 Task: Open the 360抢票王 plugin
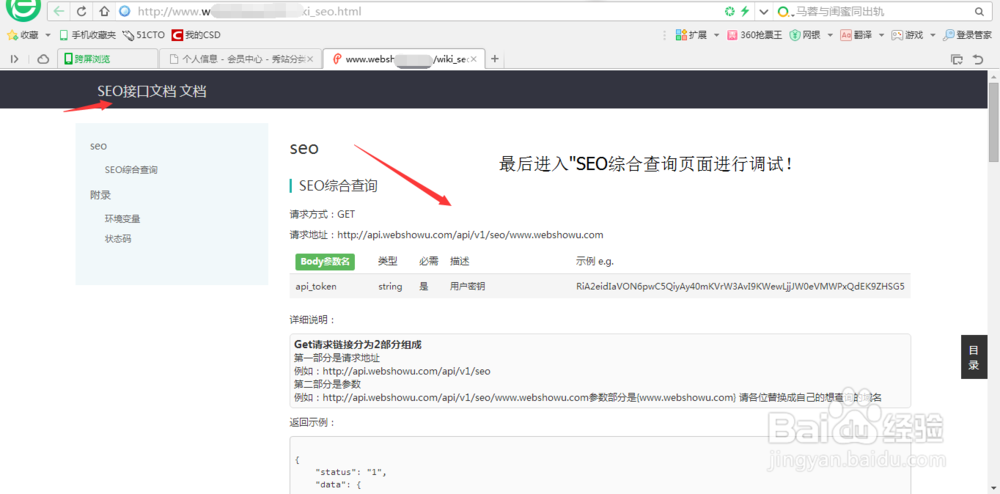[x=755, y=35]
